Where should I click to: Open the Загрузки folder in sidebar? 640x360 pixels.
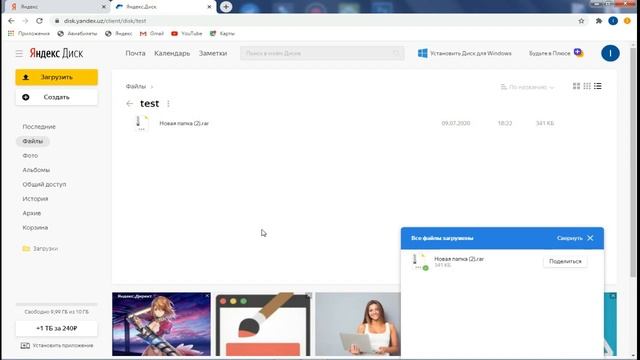coord(40,248)
